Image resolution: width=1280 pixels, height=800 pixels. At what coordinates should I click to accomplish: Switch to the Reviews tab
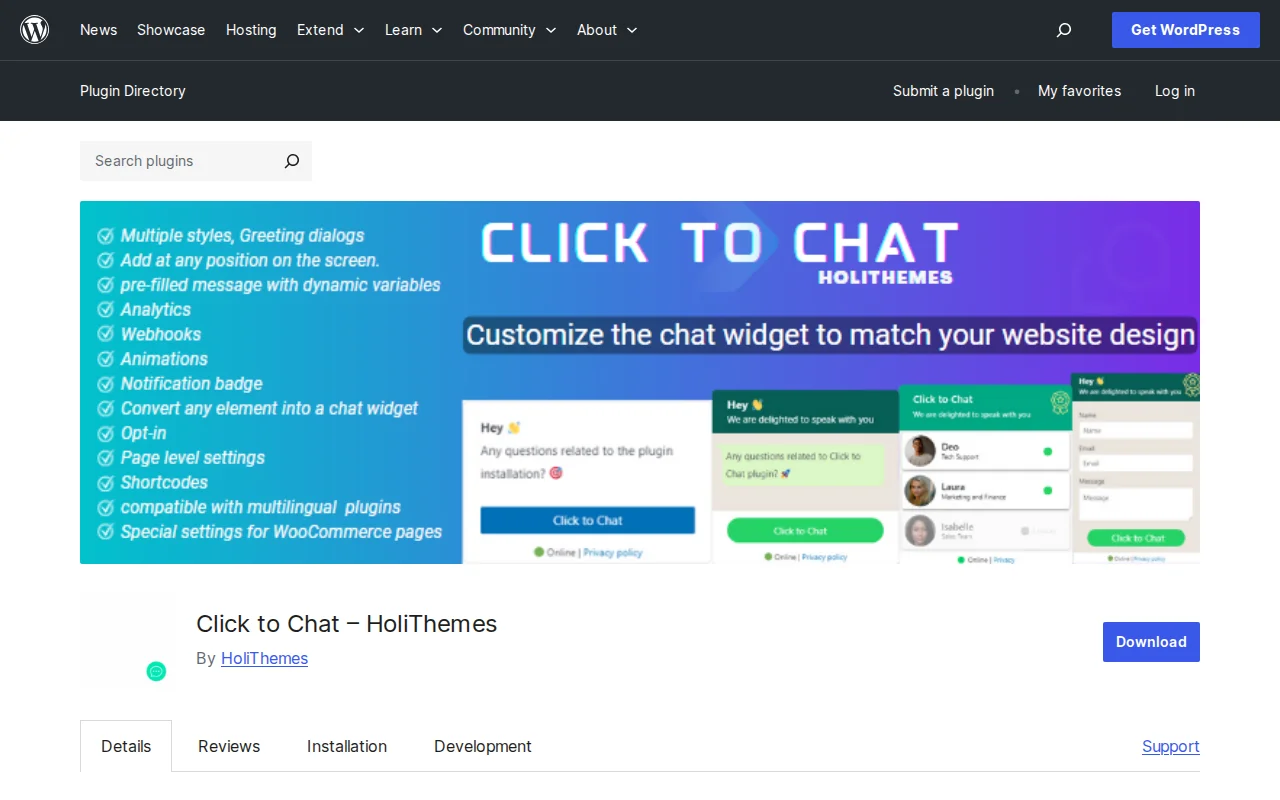[x=228, y=746]
